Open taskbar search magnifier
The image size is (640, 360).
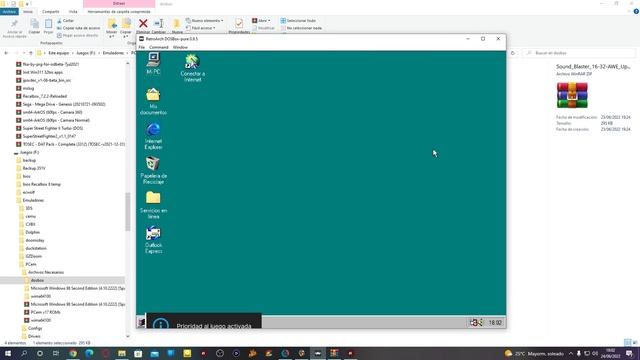24,353
